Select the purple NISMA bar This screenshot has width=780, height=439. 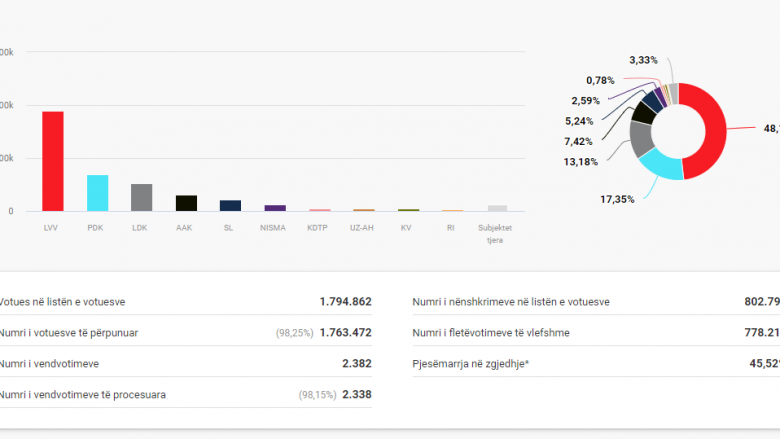point(274,208)
